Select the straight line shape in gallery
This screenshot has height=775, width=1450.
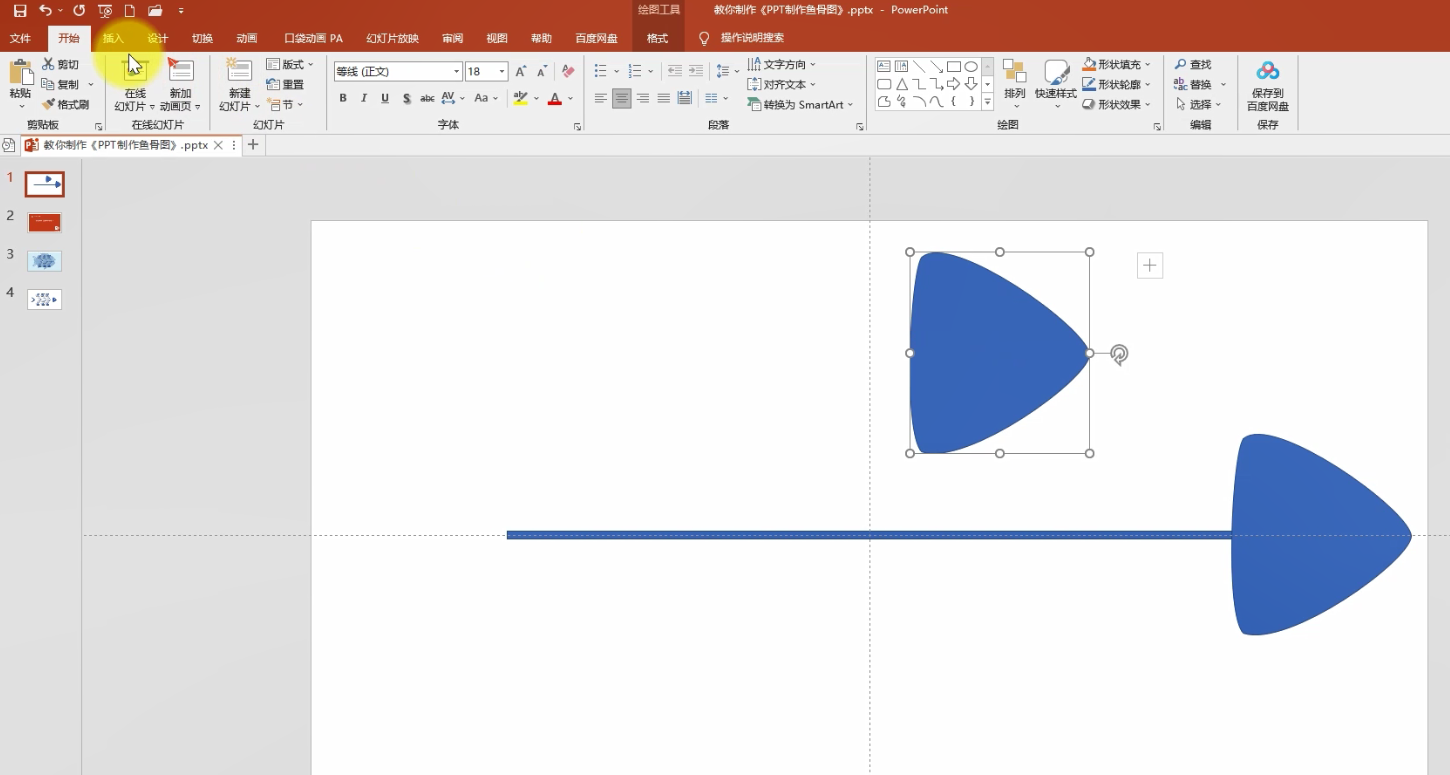click(x=919, y=67)
